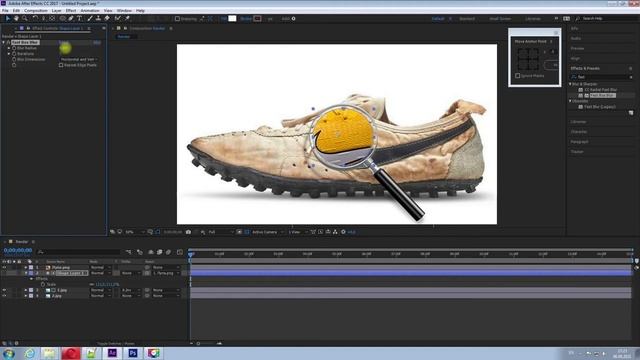
Task: Select the Zoom magnifier tool
Action: 25,18
